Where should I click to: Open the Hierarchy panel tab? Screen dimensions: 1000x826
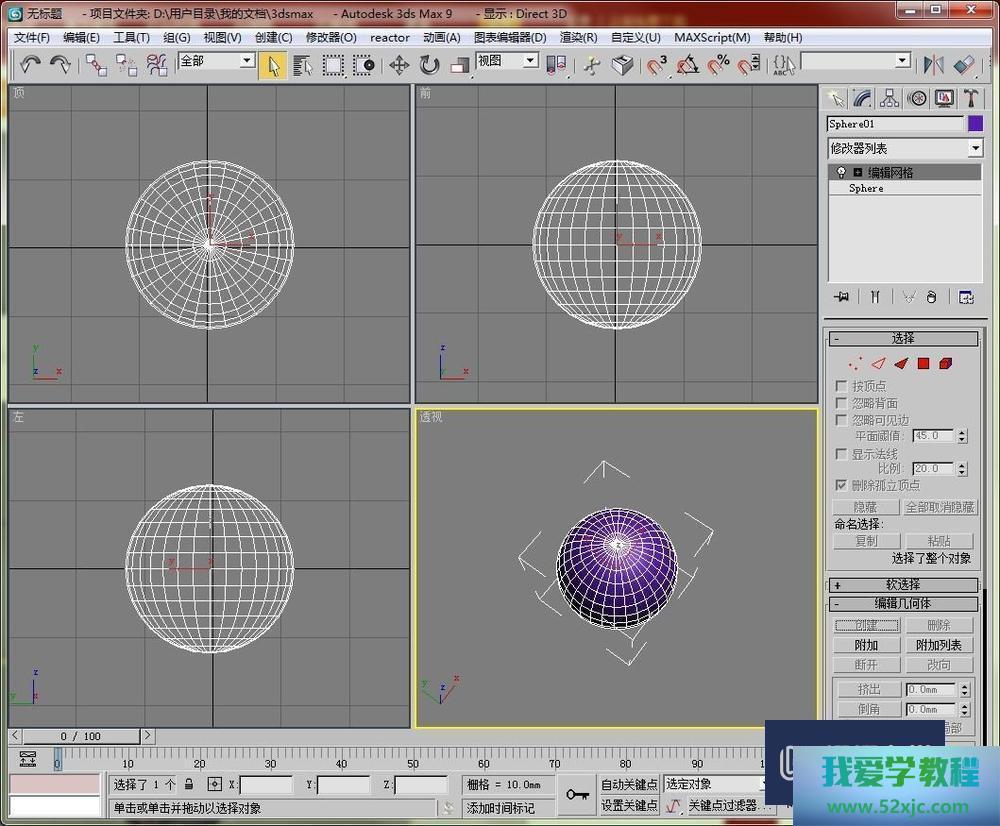pyautogui.click(x=889, y=98)
